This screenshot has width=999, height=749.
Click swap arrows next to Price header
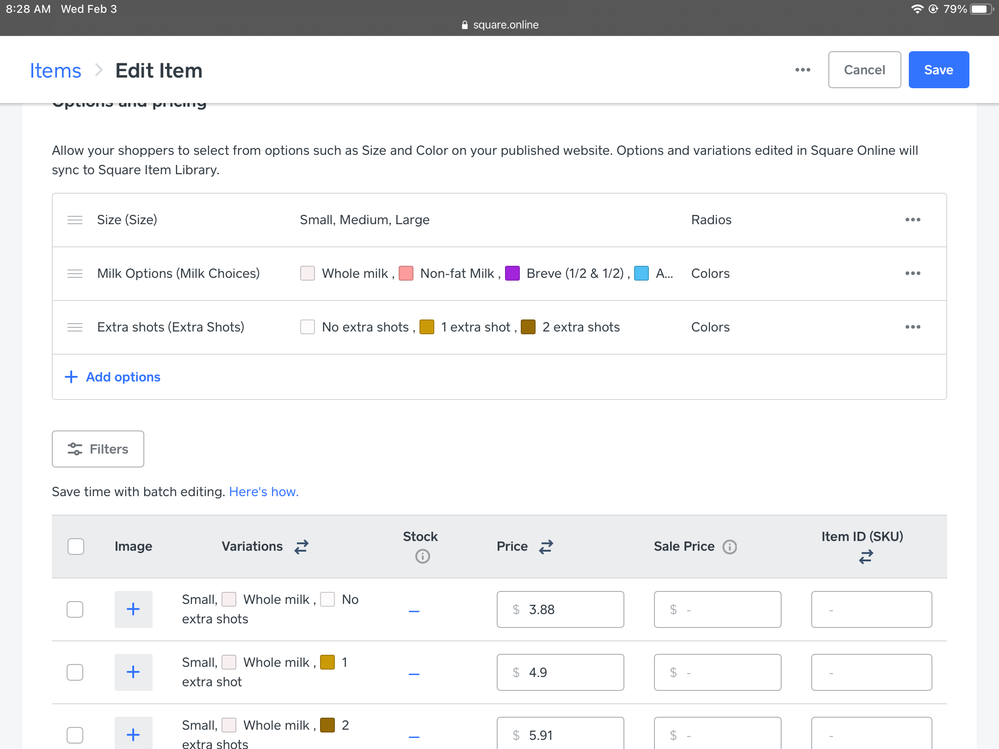coord(546,547)
